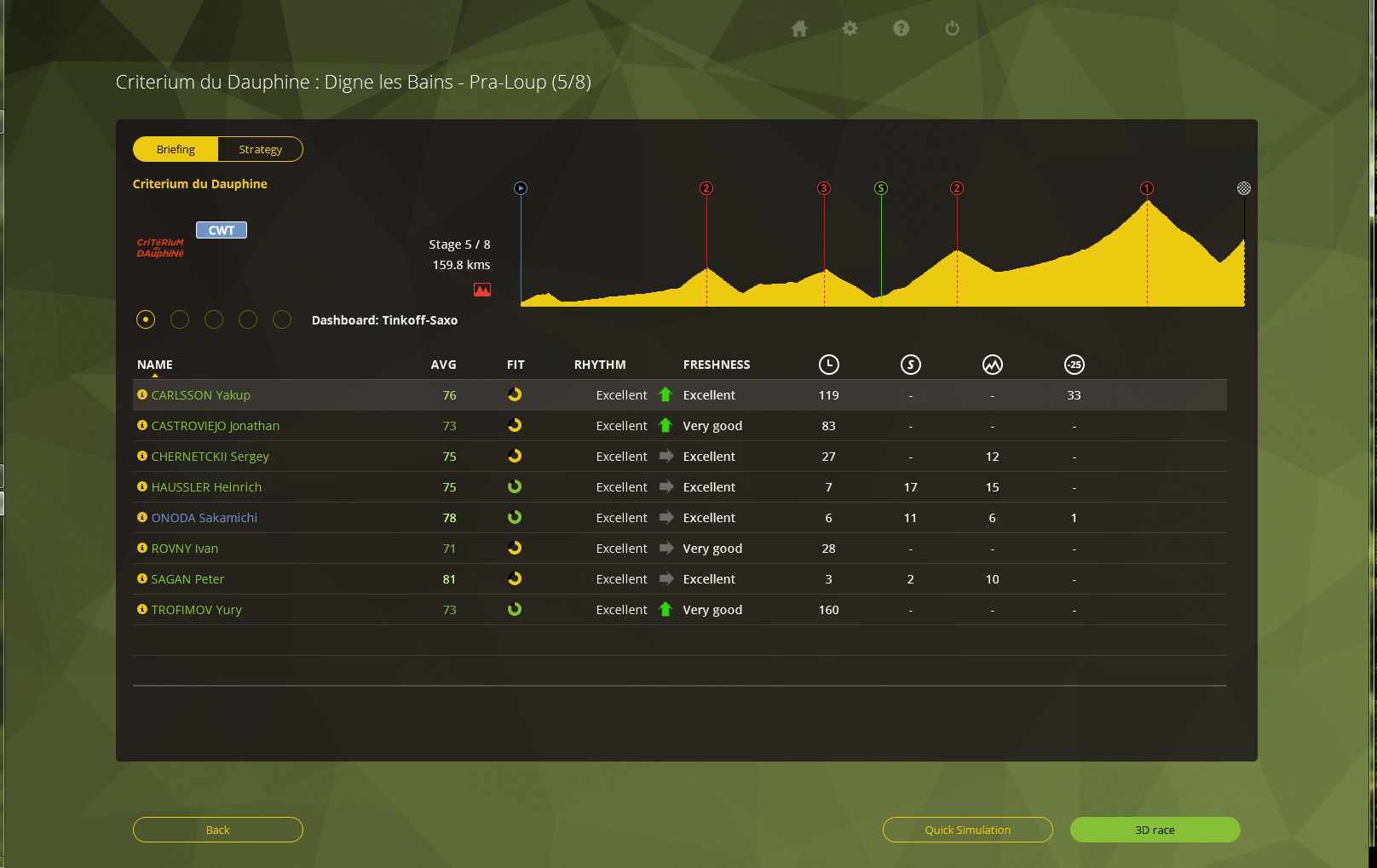Click the mountain stage type icon

coord(482,290)
